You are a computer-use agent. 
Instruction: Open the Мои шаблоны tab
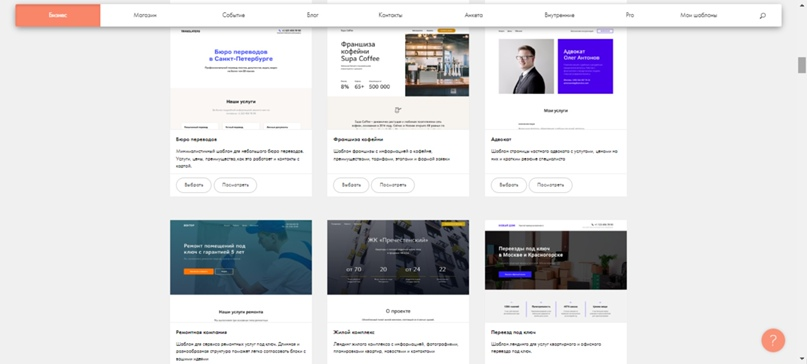point(698,15)
